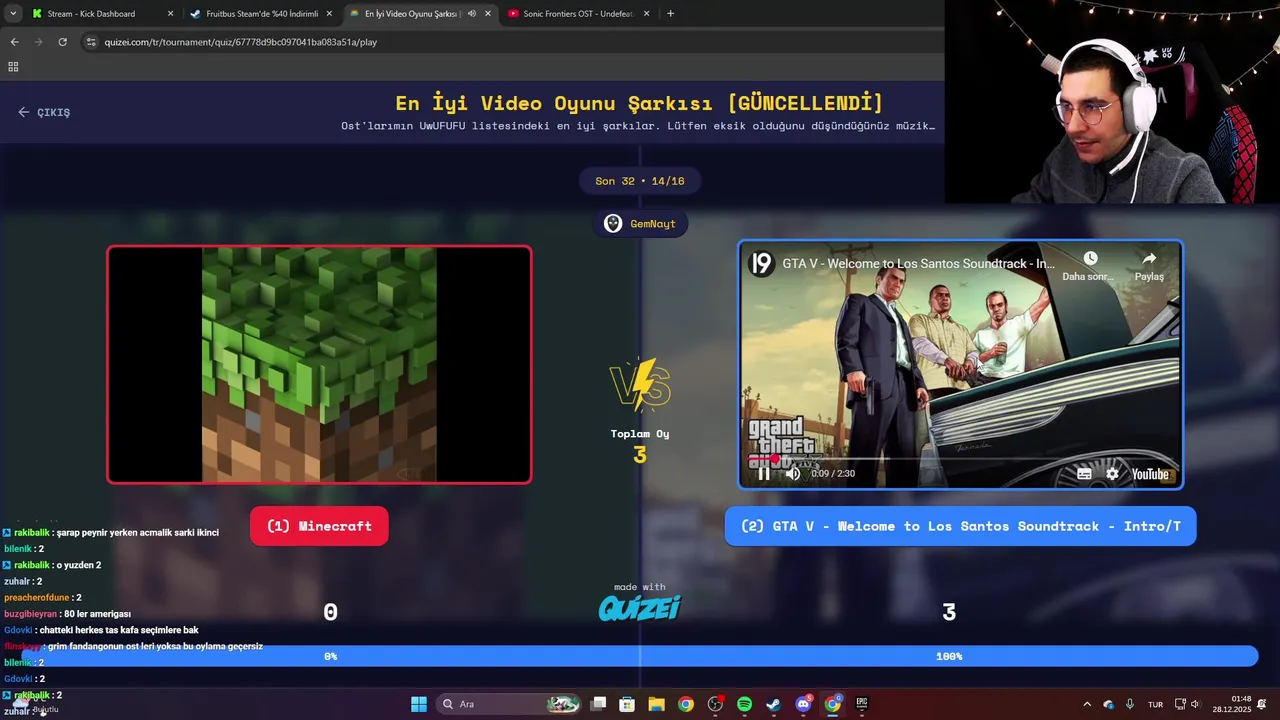Image resolution: width=1280 pixels, height=720 pixels.
Task: Open a new browser tab
Action: pos(670,14)
